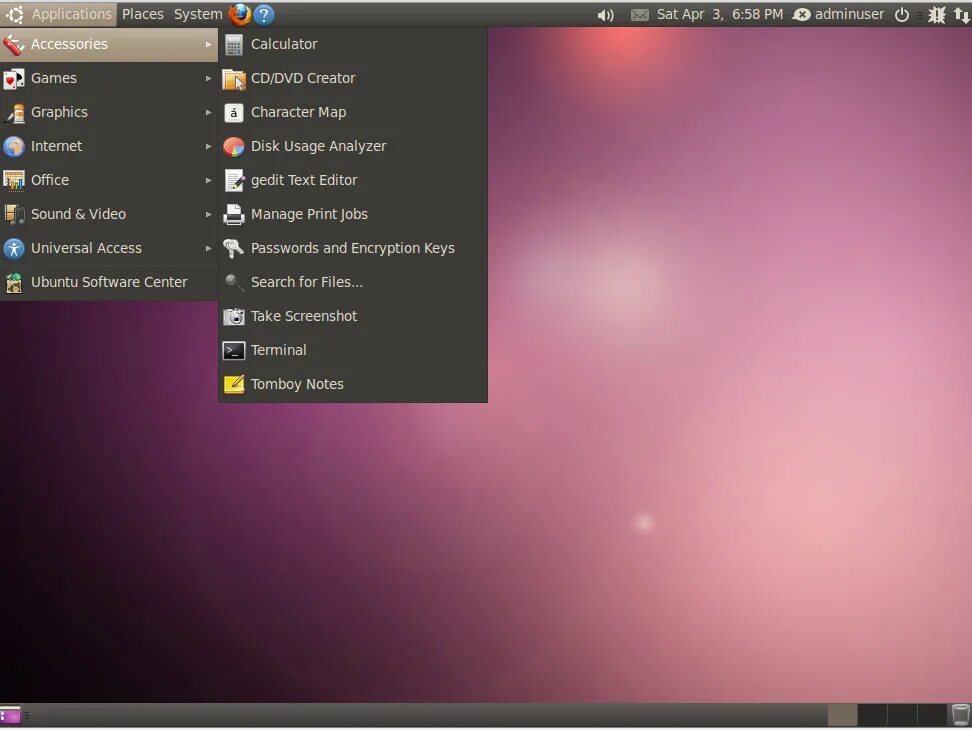Click the "Disk Usage Analyzer" label
Screen dimensions: 972x730
point(319,147)
